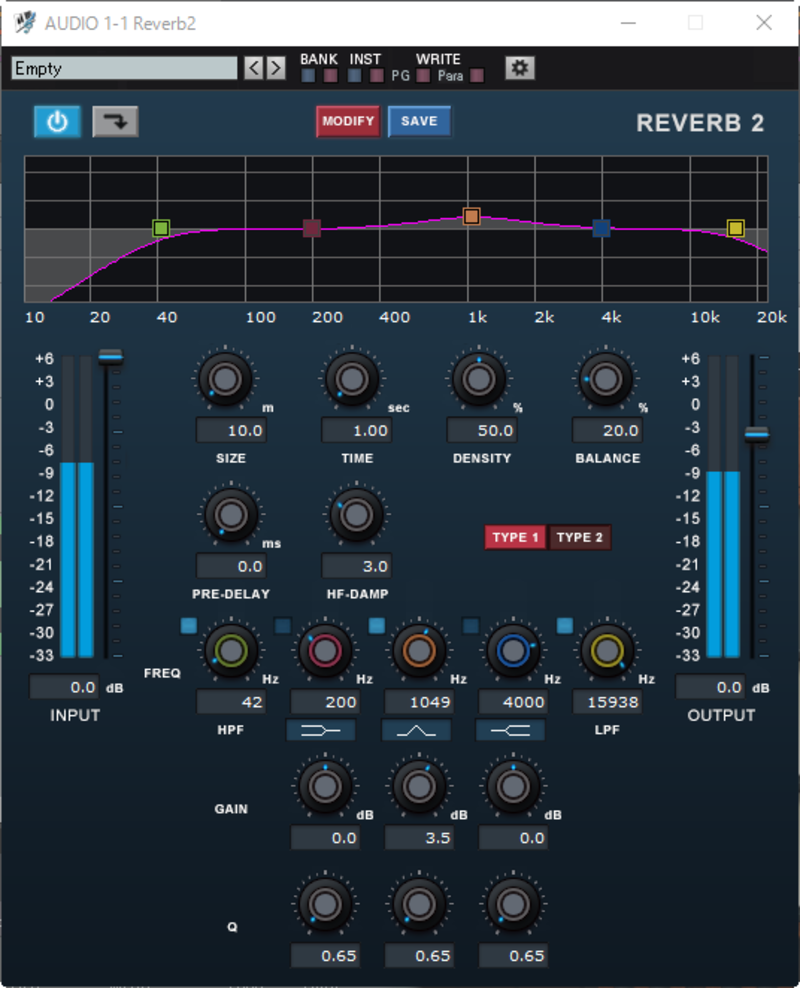Select high shelf filter shape button
Screen dimensions: 800x988
tap(510, 730)
